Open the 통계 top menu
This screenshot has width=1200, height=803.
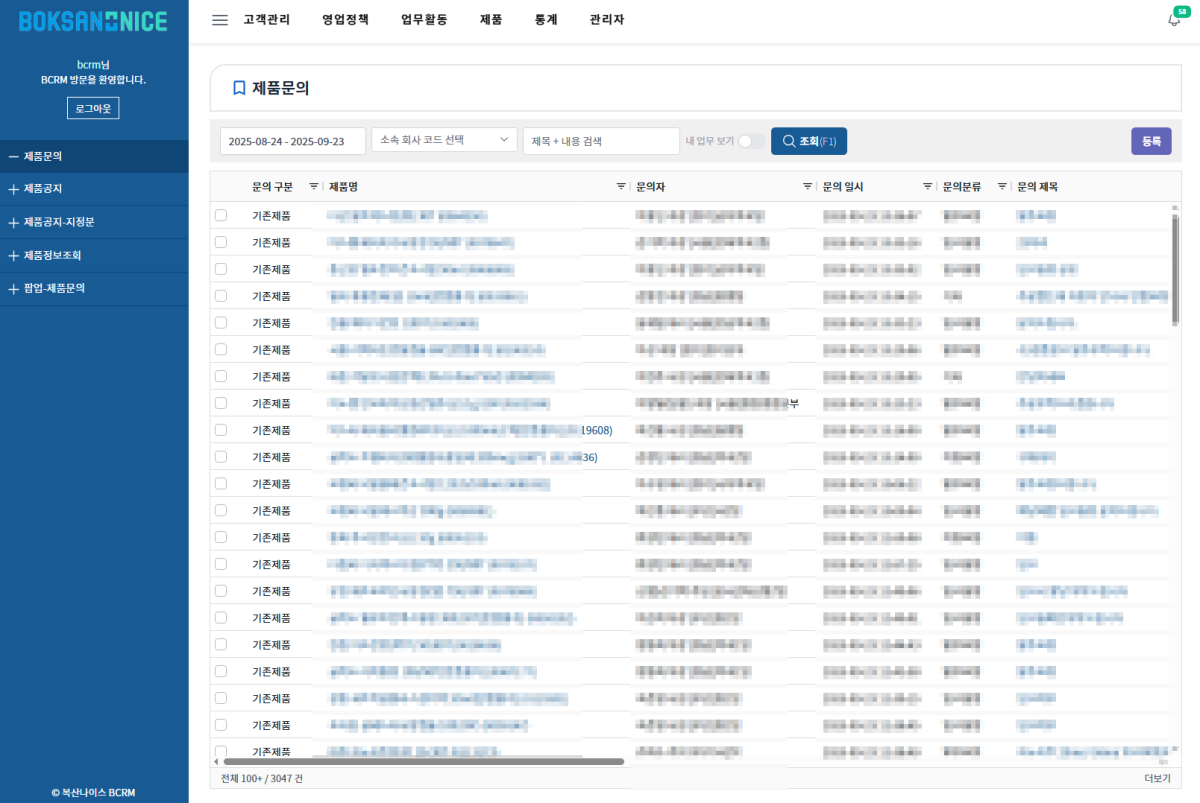coord(546,20)
